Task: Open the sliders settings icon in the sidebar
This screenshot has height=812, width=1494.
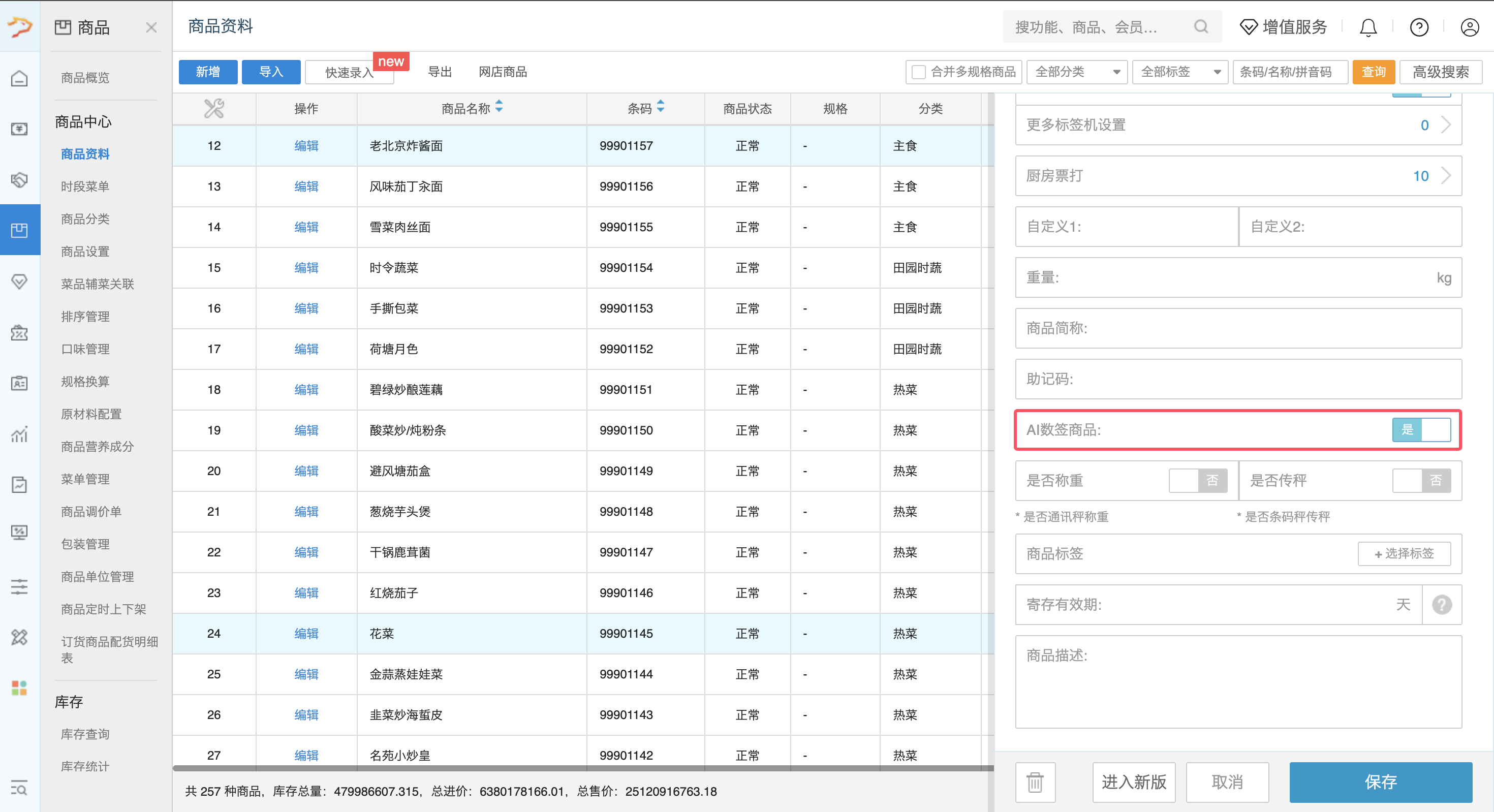Action: pyautogui.click(x=20, y=586)
